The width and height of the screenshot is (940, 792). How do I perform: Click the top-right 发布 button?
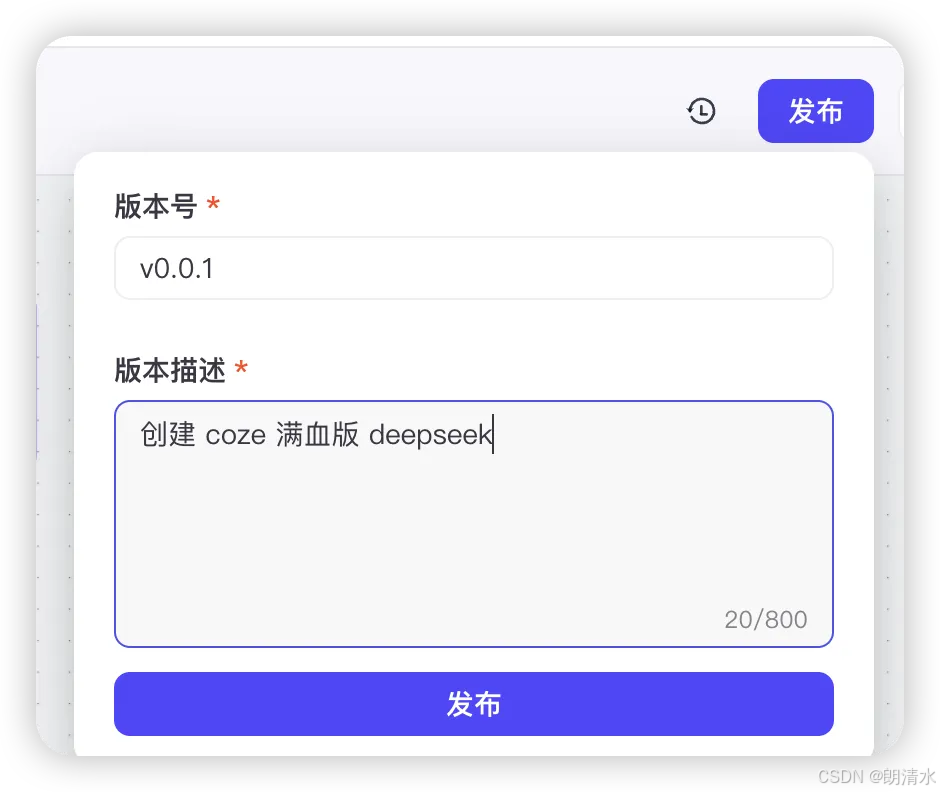[815, 111]
